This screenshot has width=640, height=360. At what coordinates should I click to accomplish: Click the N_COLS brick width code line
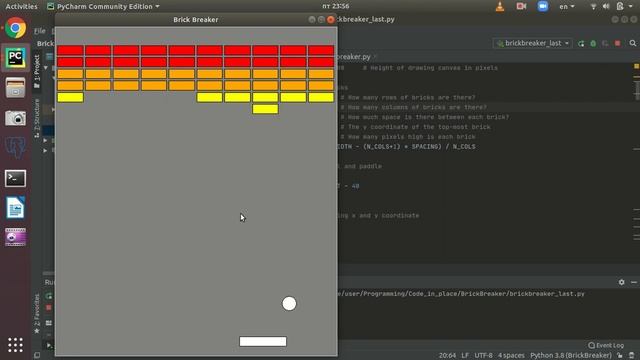coord(407,147)
